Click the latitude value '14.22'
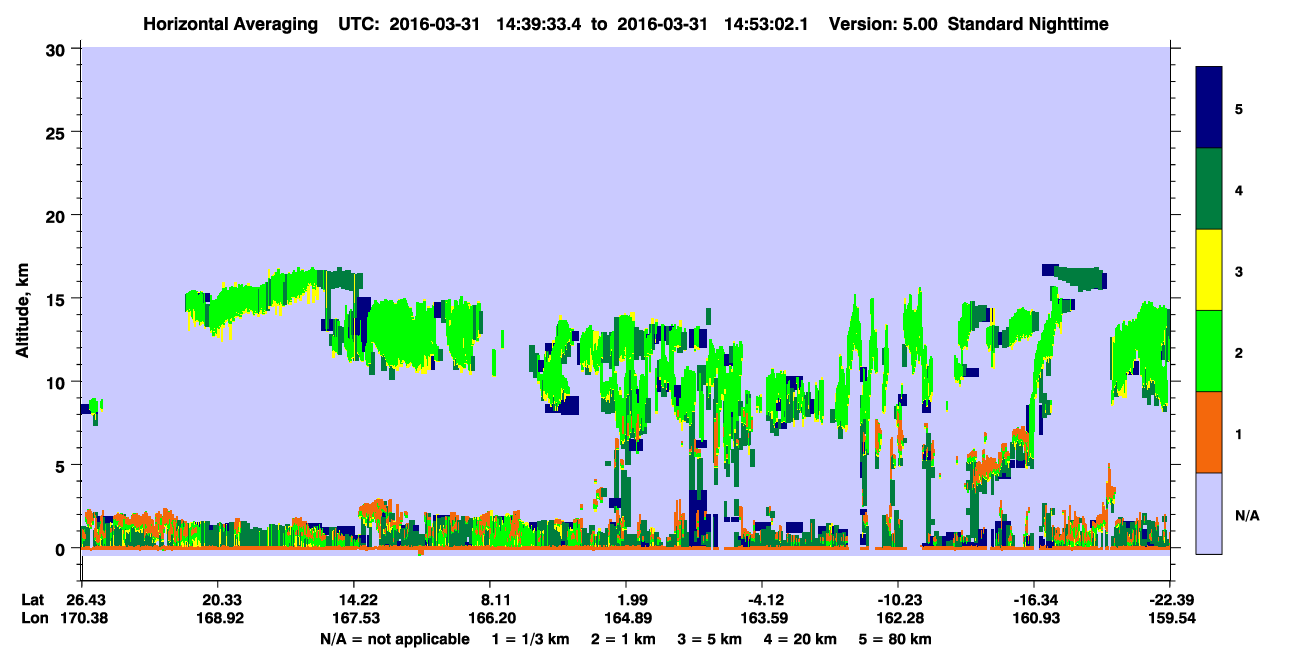 pos(353,600)
